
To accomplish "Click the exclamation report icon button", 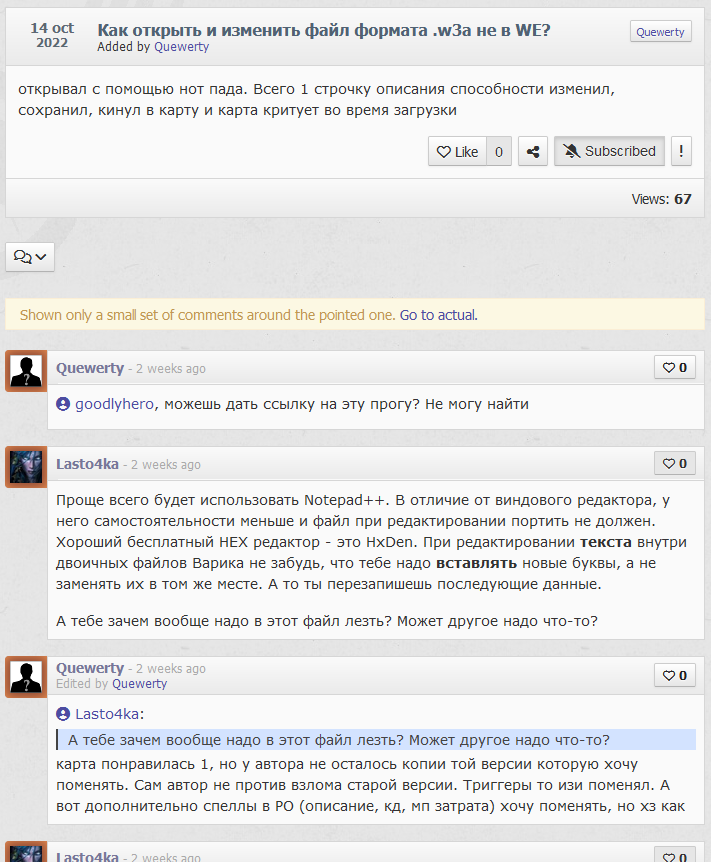I will pos(681,152).
